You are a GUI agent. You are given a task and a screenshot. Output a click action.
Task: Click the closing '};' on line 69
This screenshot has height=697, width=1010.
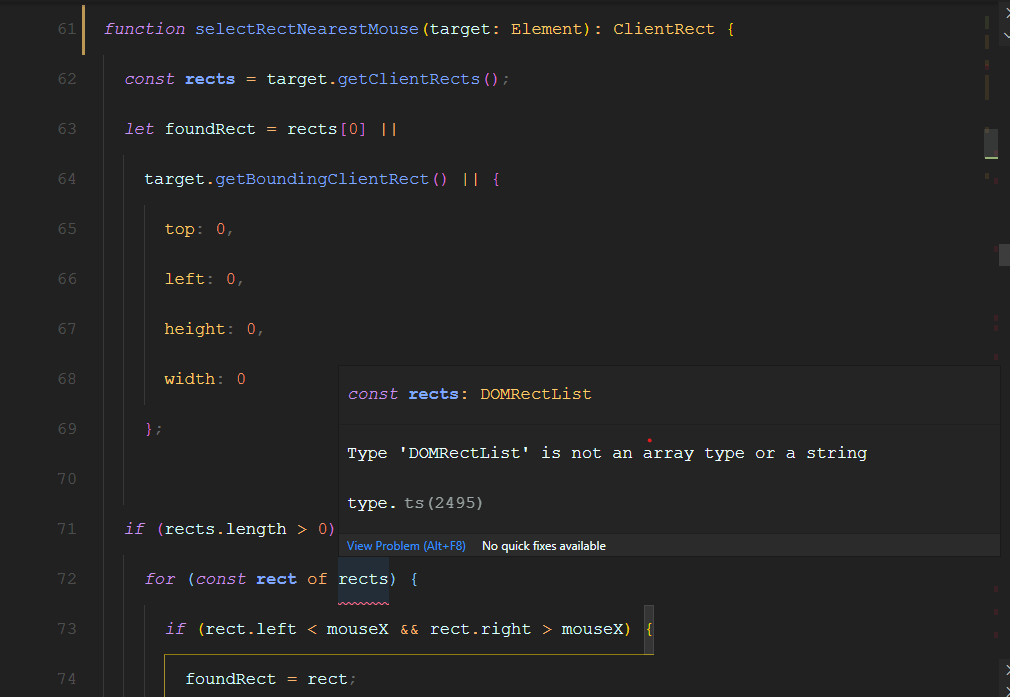coord(154,429)
